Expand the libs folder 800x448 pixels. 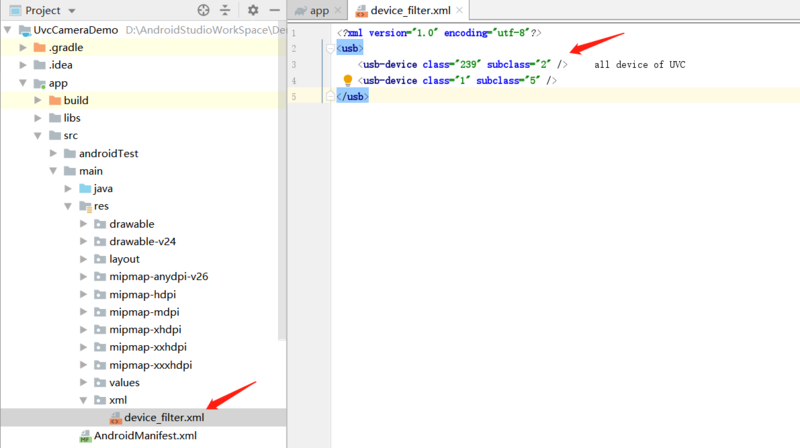click(38, 118)
